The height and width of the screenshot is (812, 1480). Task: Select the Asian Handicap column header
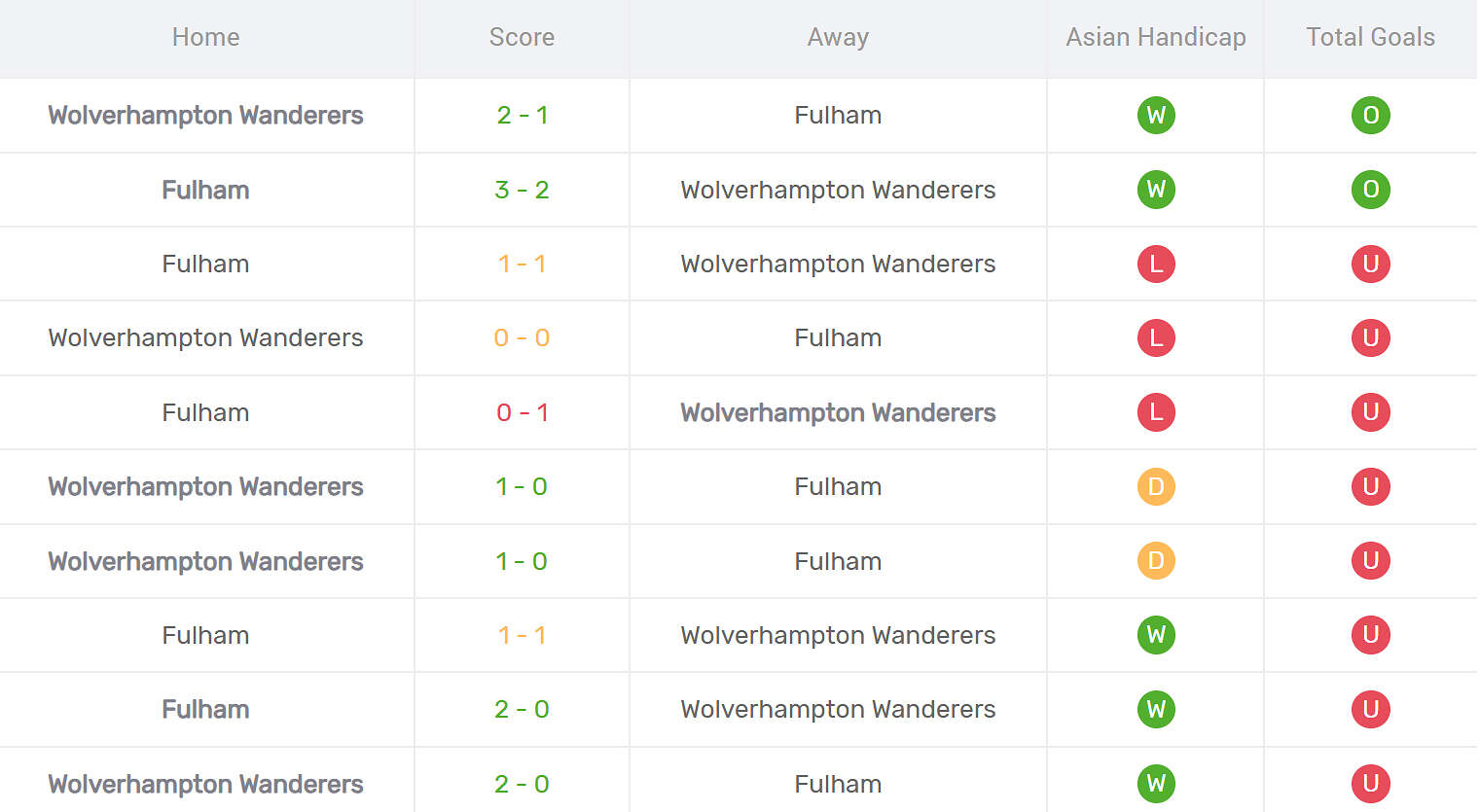[x=1156, y=37]
